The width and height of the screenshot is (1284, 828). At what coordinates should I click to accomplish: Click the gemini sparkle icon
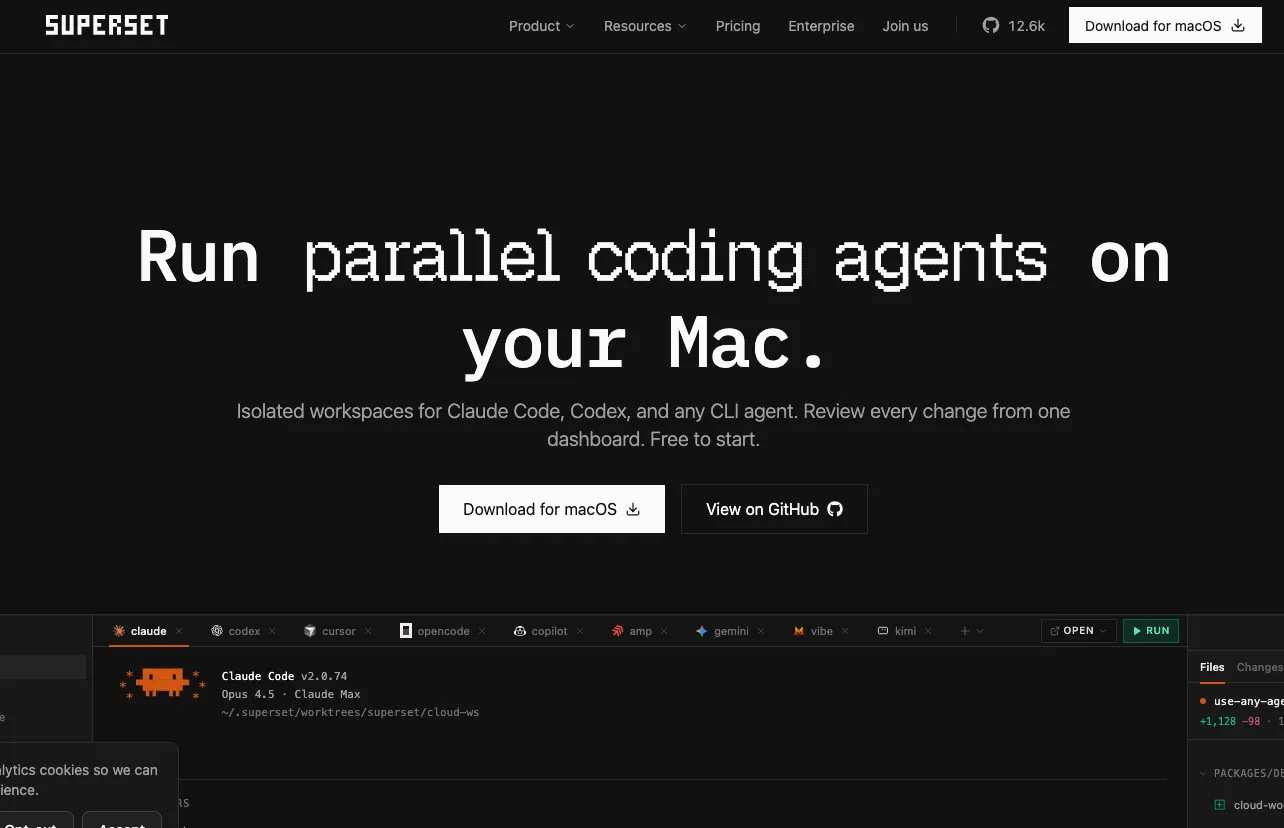[702, 631]
